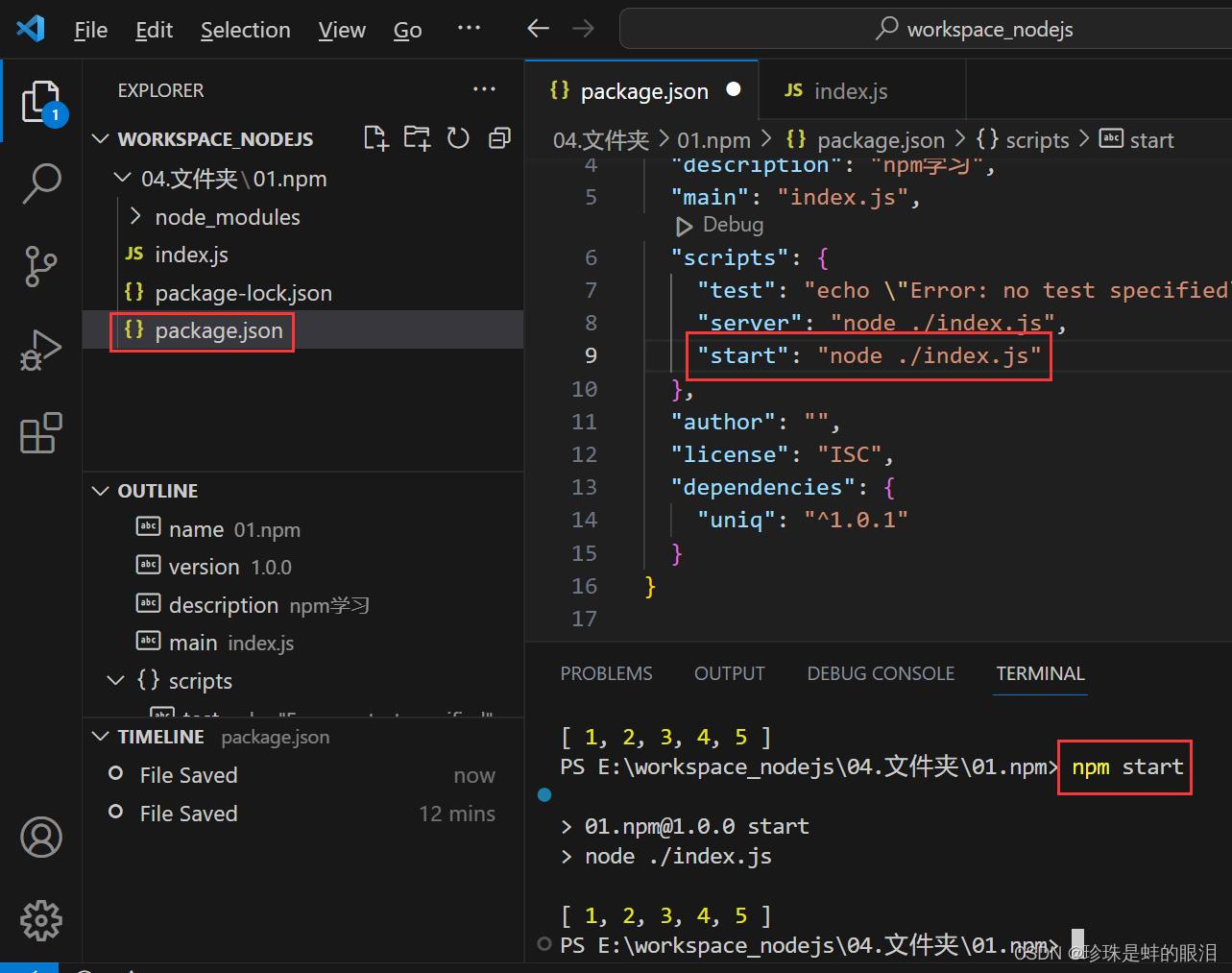Select the File Saved now timeline entry
The image size is (1232, 973).
pyautogui.click(x=302, y=775)
